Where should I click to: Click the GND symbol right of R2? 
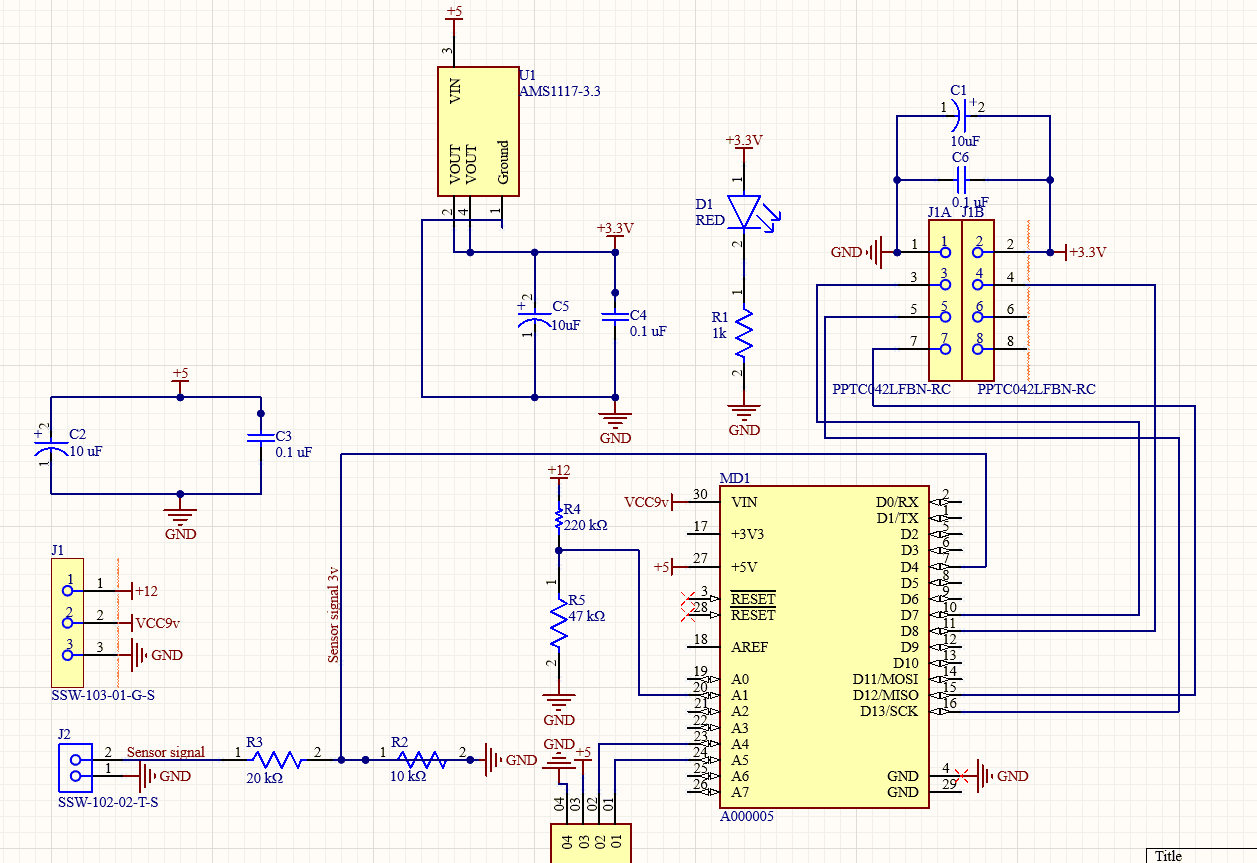(511, 760)
